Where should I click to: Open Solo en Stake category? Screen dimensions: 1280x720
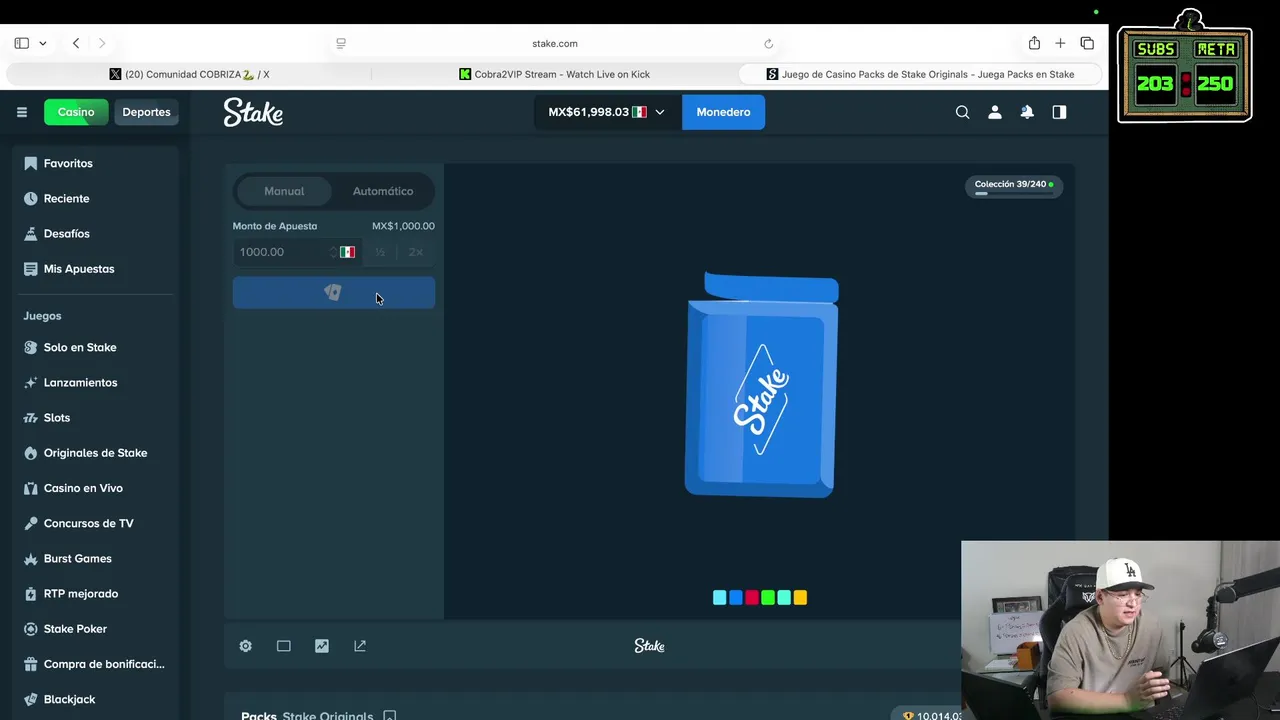pyautogui.click(x=97, y=347)
